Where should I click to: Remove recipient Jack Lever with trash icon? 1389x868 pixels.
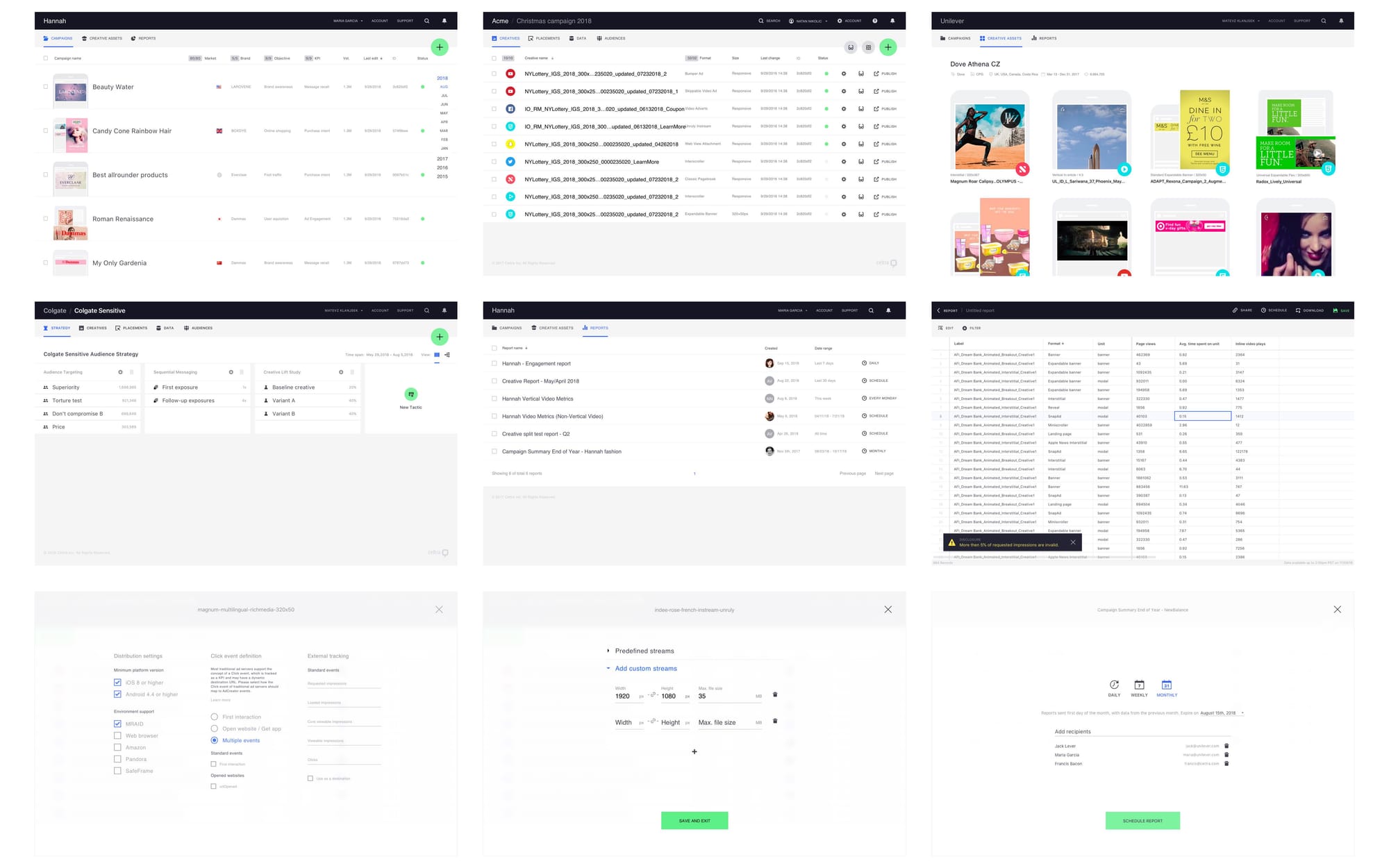click(1226, 746)
